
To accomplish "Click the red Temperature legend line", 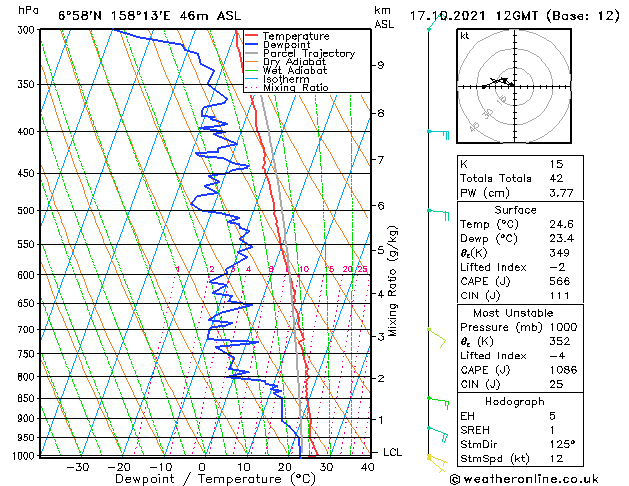I will 251,36.
